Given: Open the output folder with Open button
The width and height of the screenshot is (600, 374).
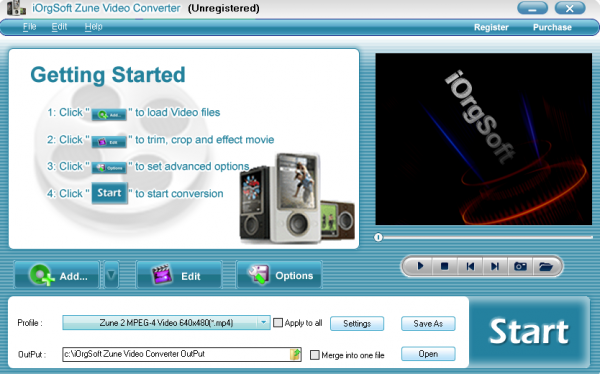Looking at the screenshot, I should [x=428, y=354].
